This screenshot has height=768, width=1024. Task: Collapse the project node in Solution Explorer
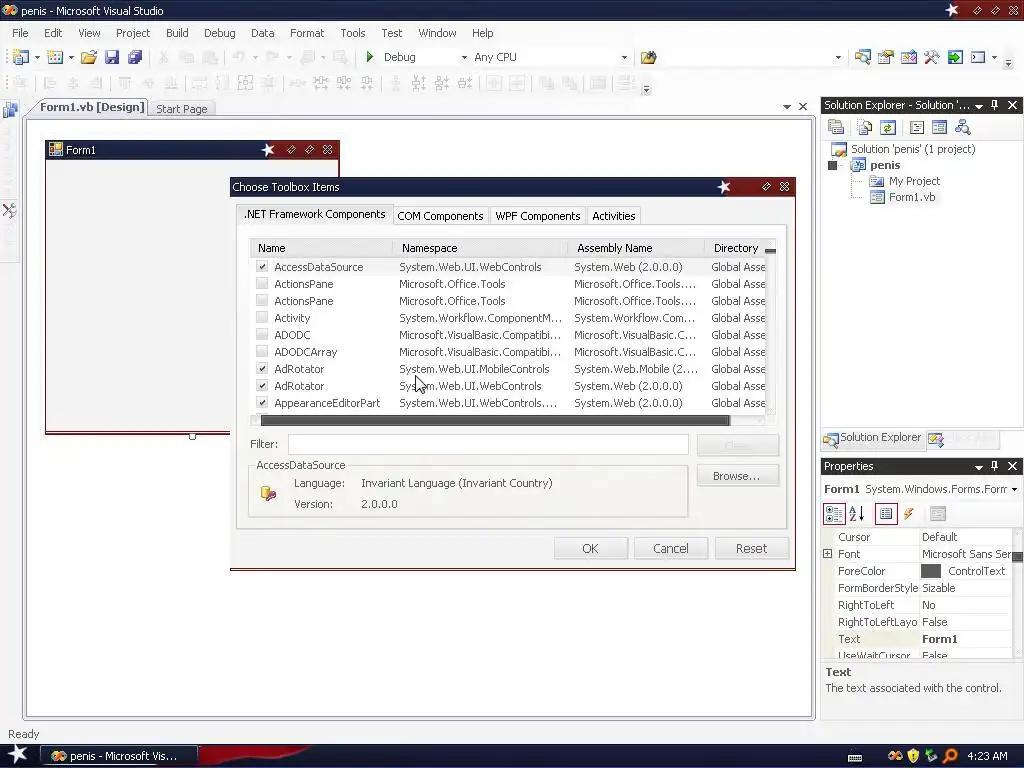(x=832, y=165)
